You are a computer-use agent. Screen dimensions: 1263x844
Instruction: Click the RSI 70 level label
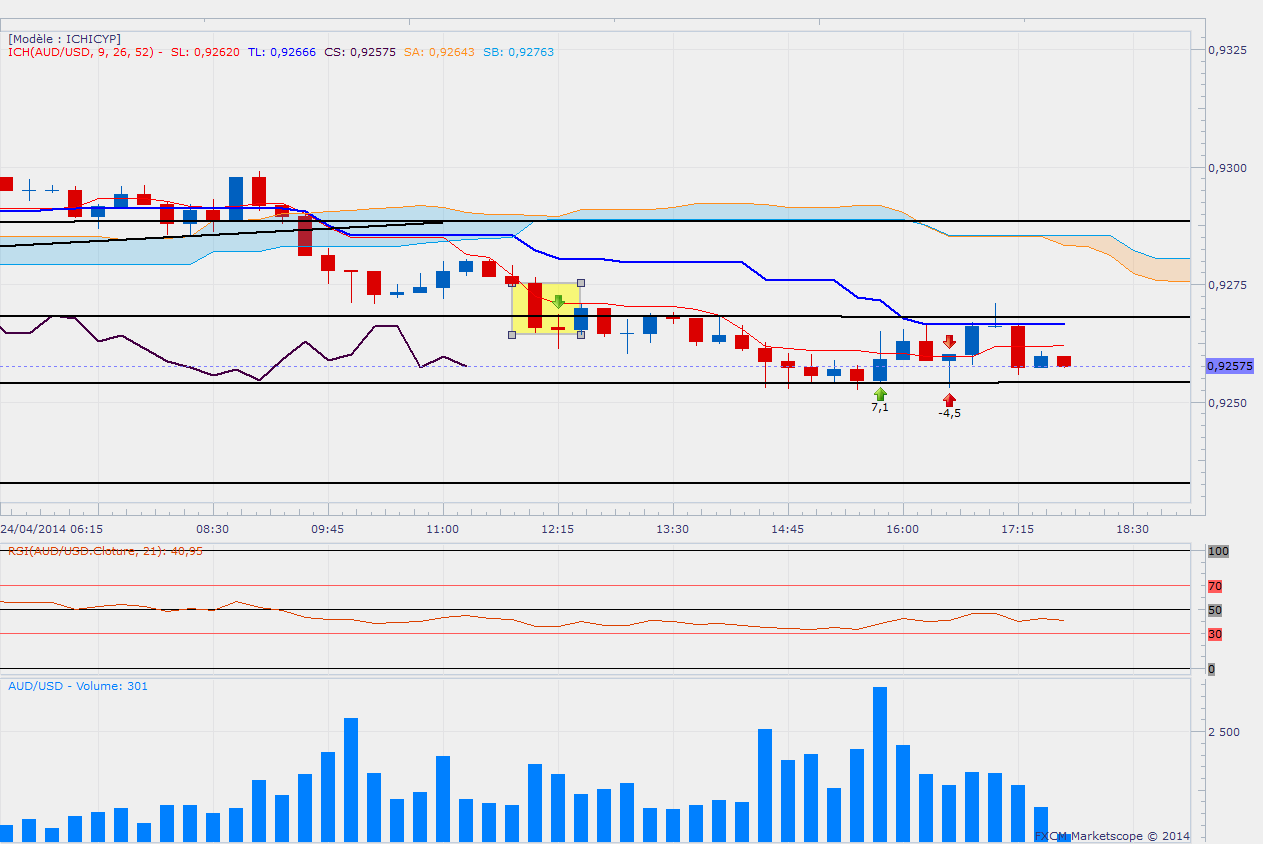tap(1215, 586)
